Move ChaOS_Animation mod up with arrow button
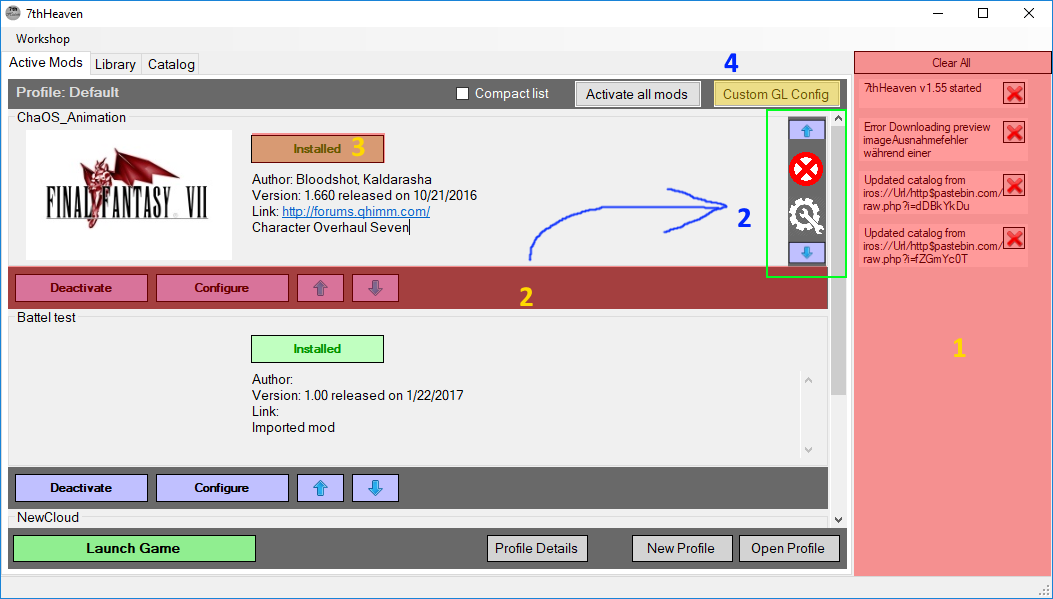The height and width of the screenshot is (599, 1053). point(320,287)
